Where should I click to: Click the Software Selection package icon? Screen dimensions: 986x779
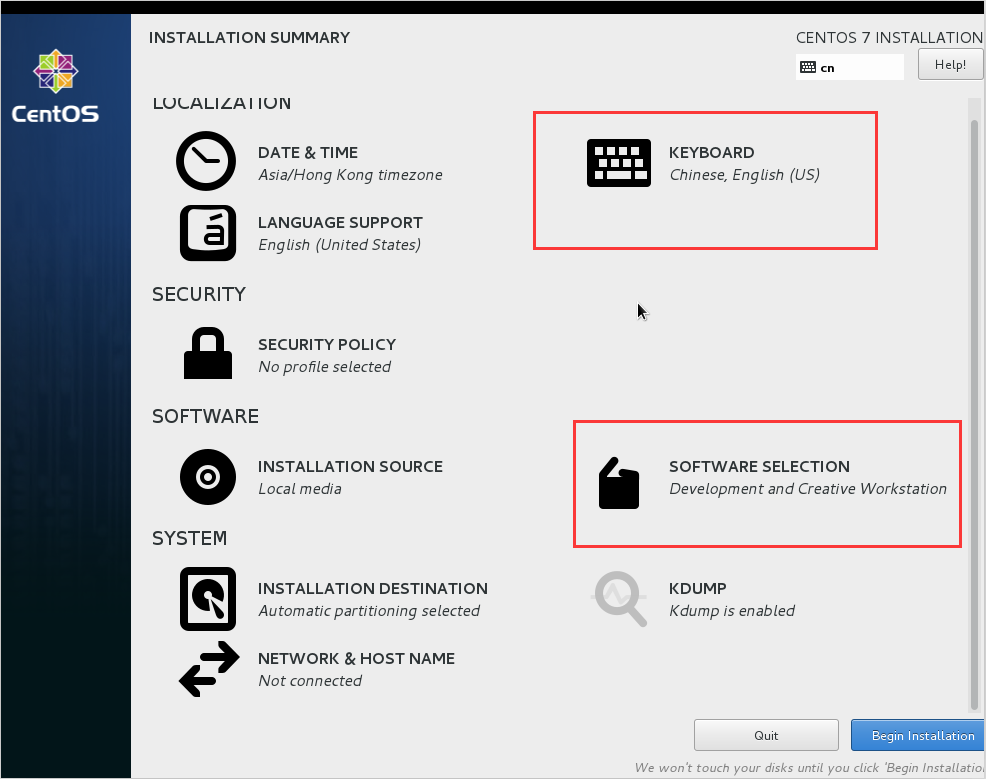click(619, 483)
